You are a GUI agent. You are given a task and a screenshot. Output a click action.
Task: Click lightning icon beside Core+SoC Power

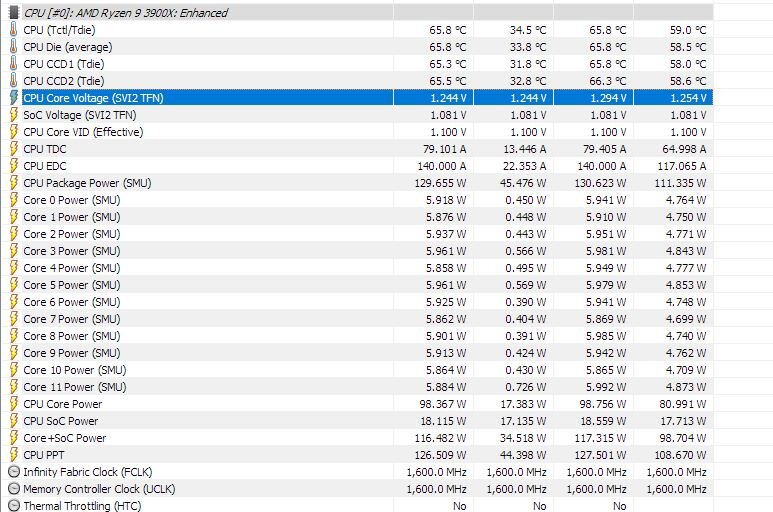pos(14,438)
